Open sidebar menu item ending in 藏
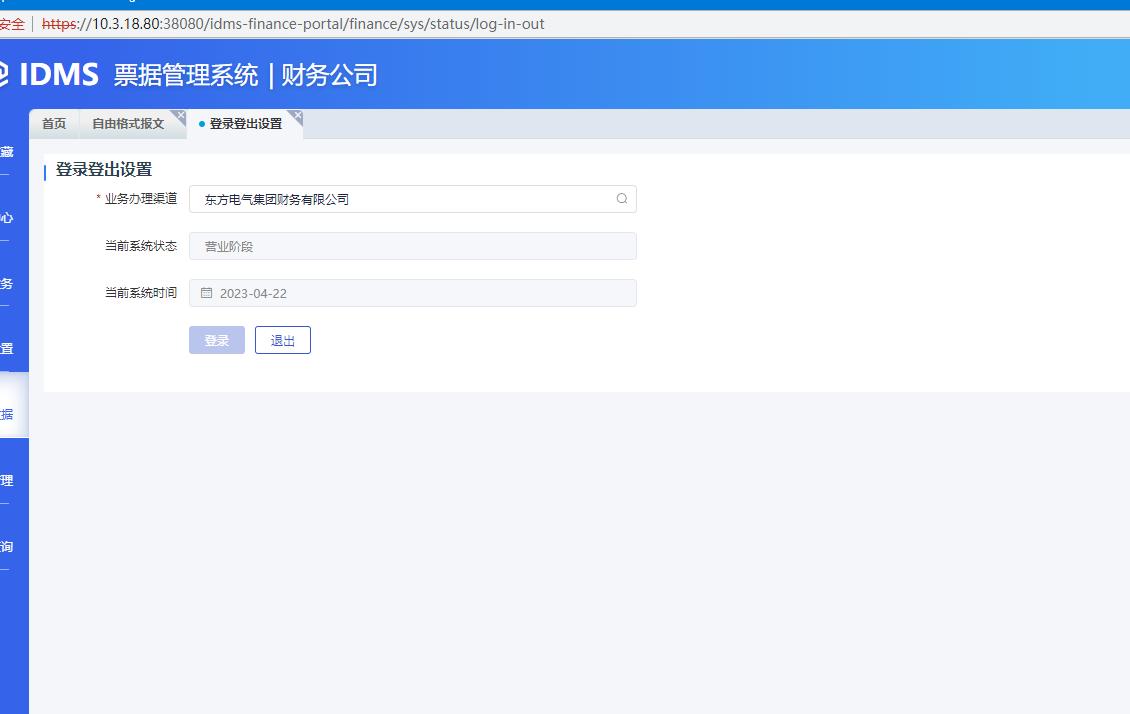Image resolution: width=1130 pixels, height=714 pixels. point(7,152)
